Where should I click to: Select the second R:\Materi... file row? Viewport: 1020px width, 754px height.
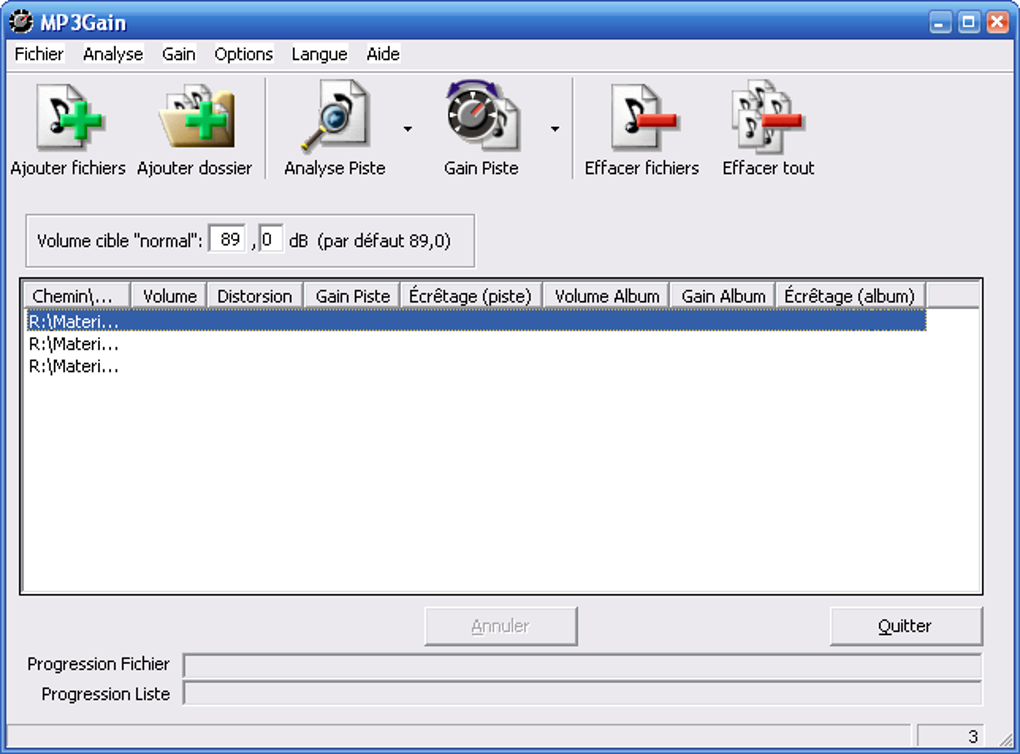click(476, 343)
